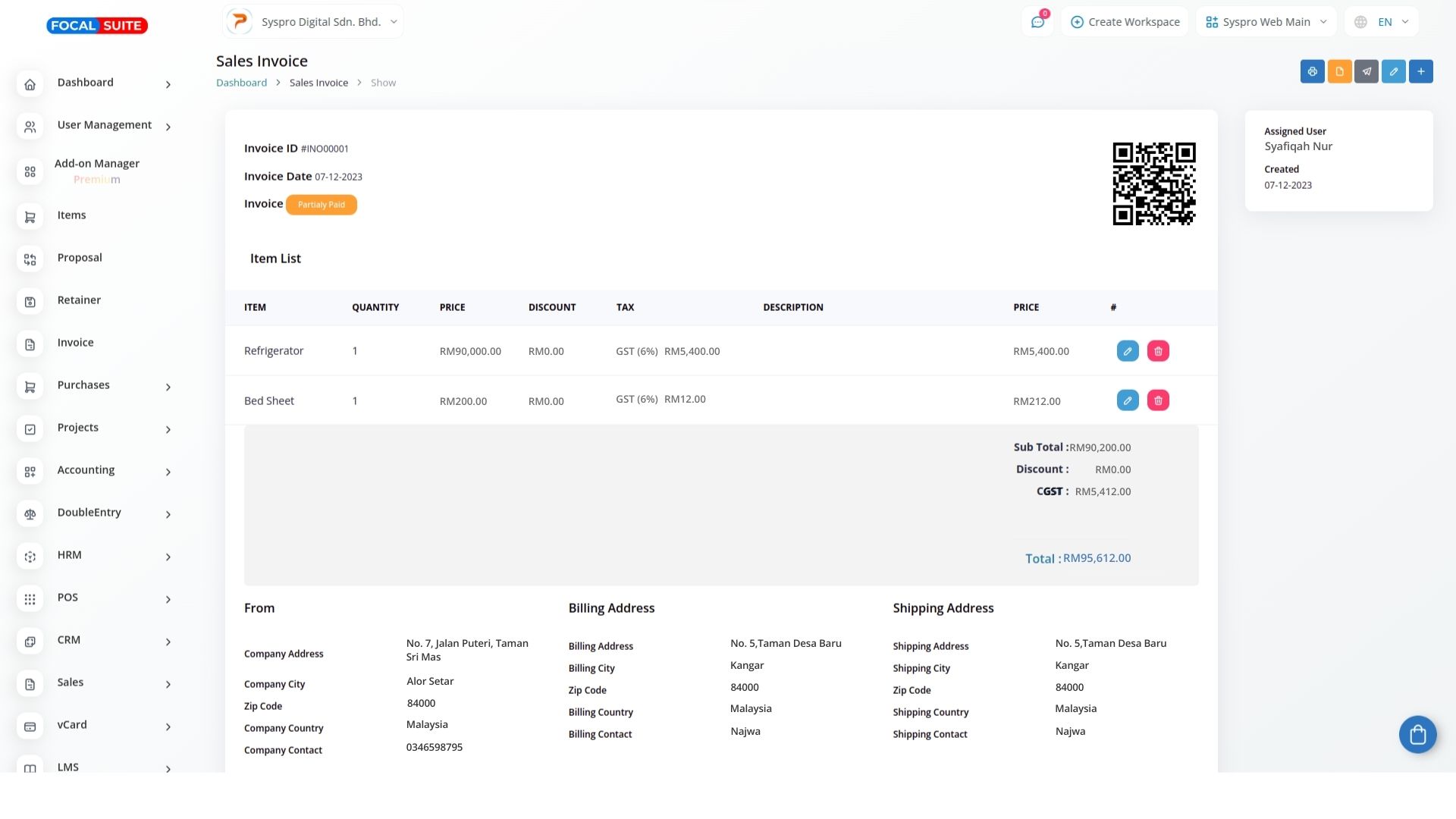This screenshot has width=1456, height=819.
Task: Edit the Refrigerator item row
Action: pos(1127,351)
